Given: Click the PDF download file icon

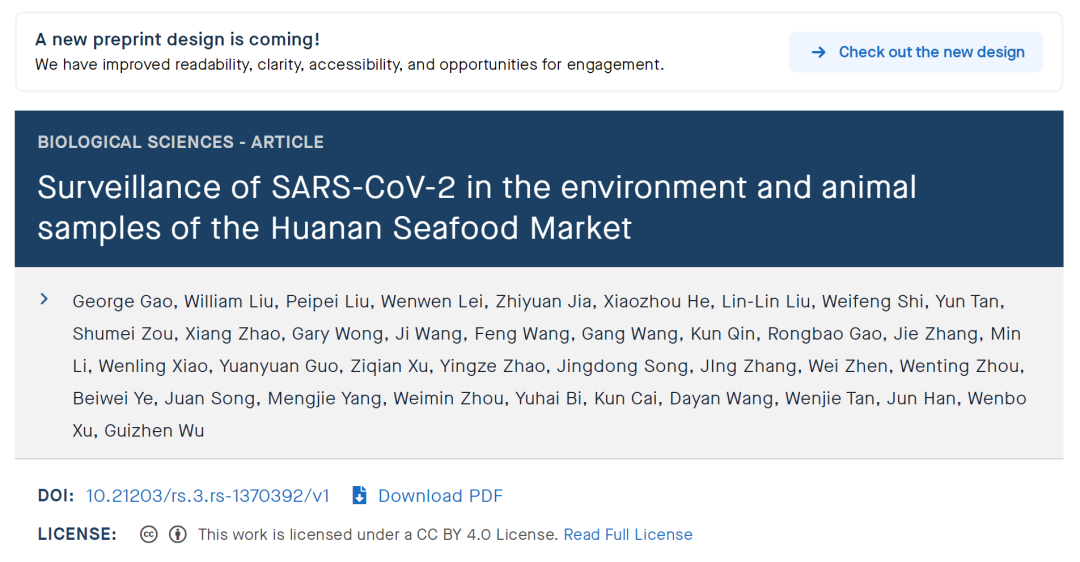Looking at the screenshot, I should coord(360,496).
